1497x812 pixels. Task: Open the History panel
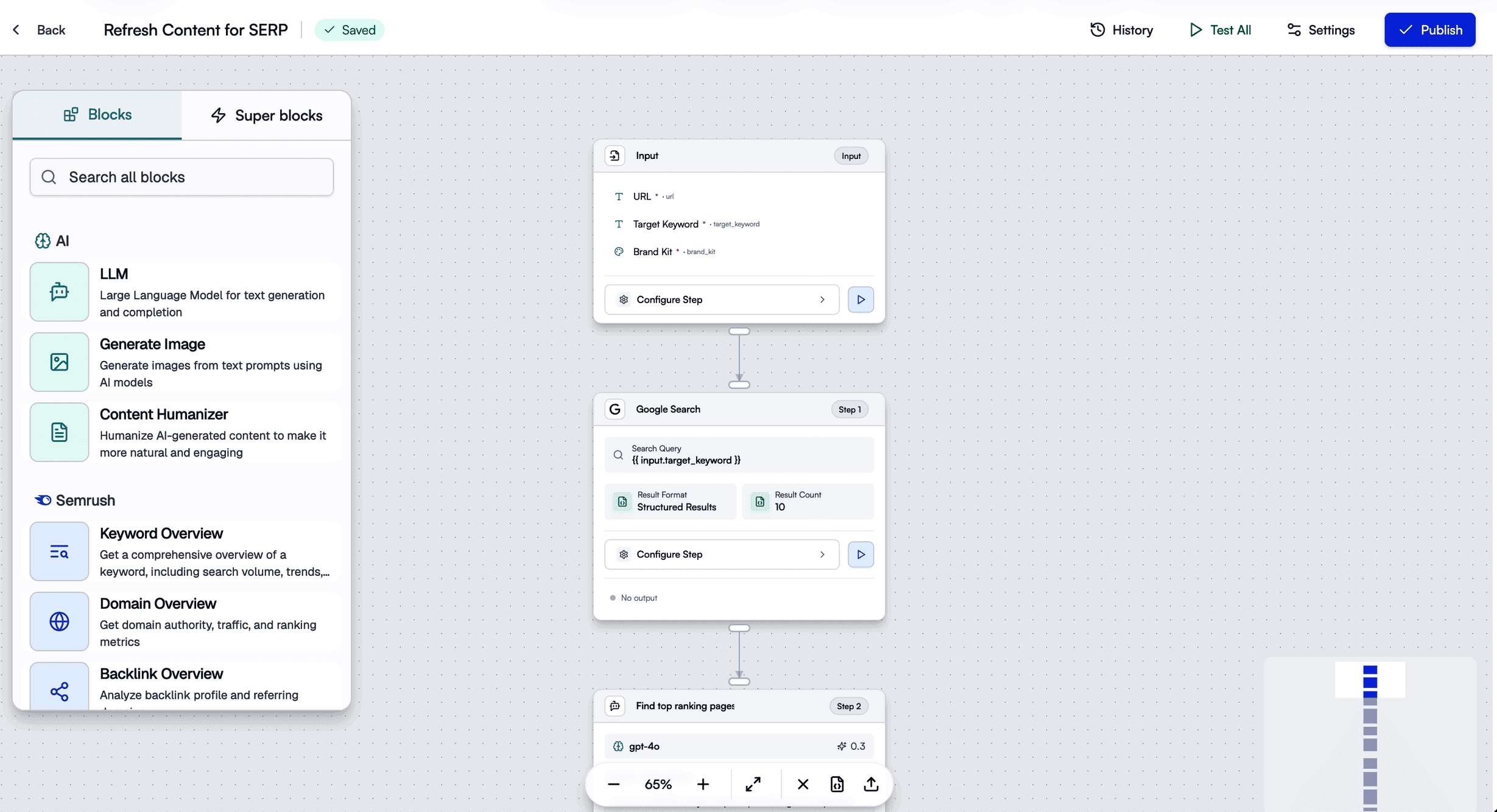pos(1121,30)
